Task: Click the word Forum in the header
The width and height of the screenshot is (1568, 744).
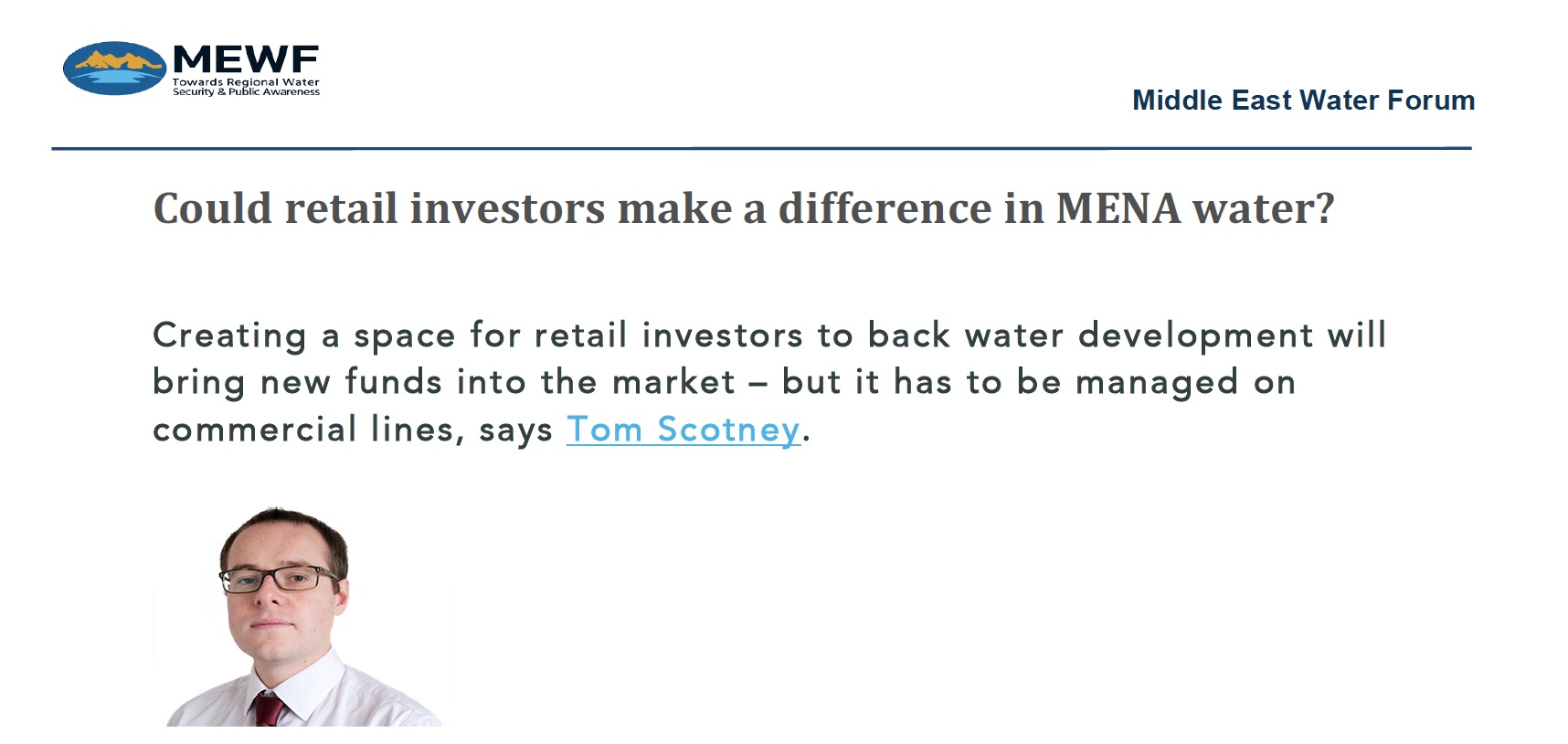Action: (1431, 100)
